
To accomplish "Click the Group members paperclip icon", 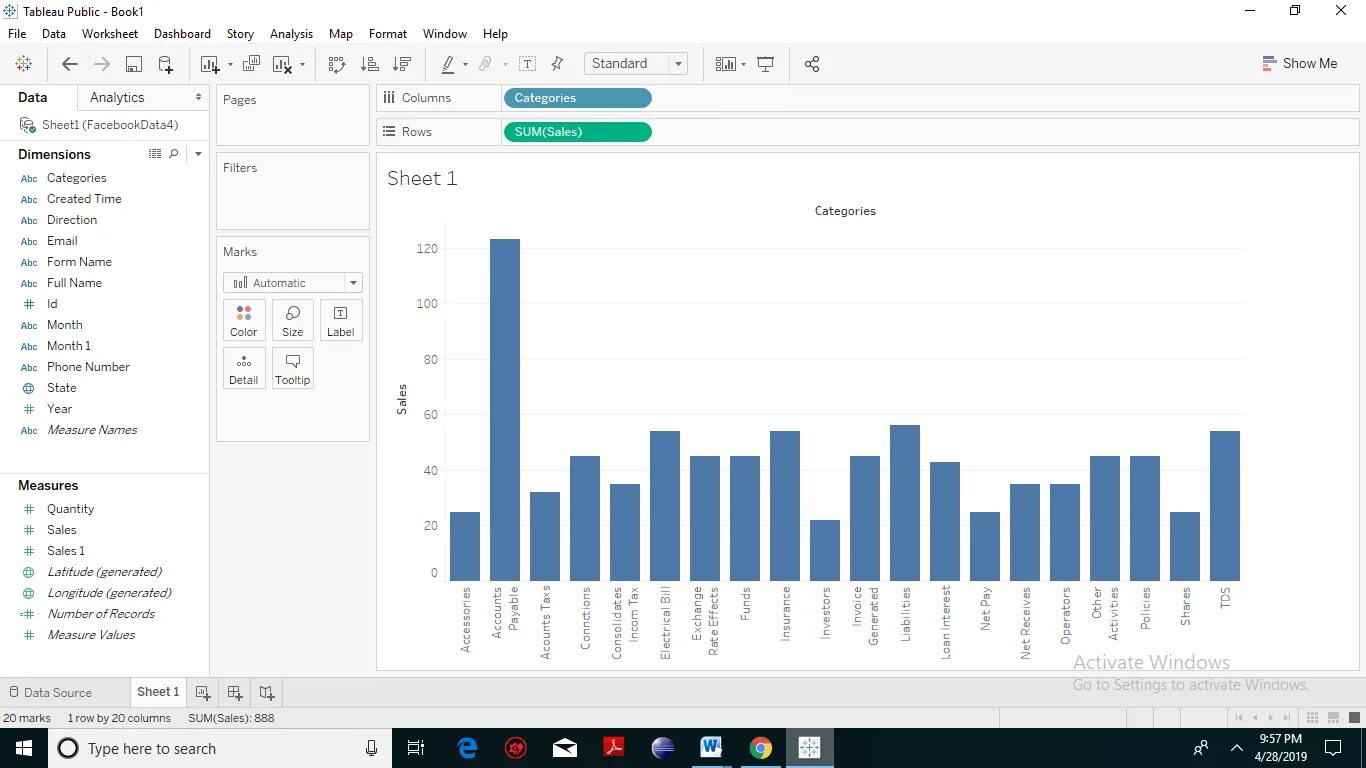I will [x=485, y=64].
